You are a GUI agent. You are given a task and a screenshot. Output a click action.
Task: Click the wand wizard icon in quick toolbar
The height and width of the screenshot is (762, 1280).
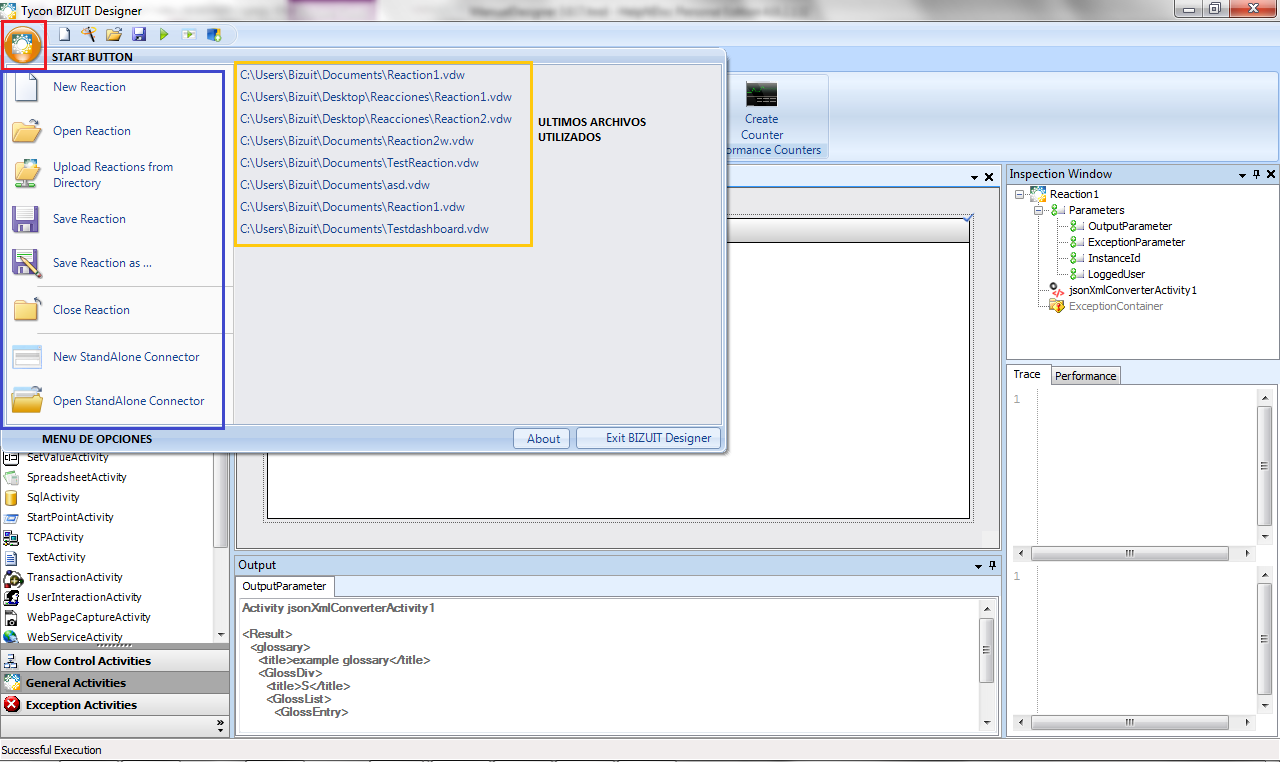89,35
